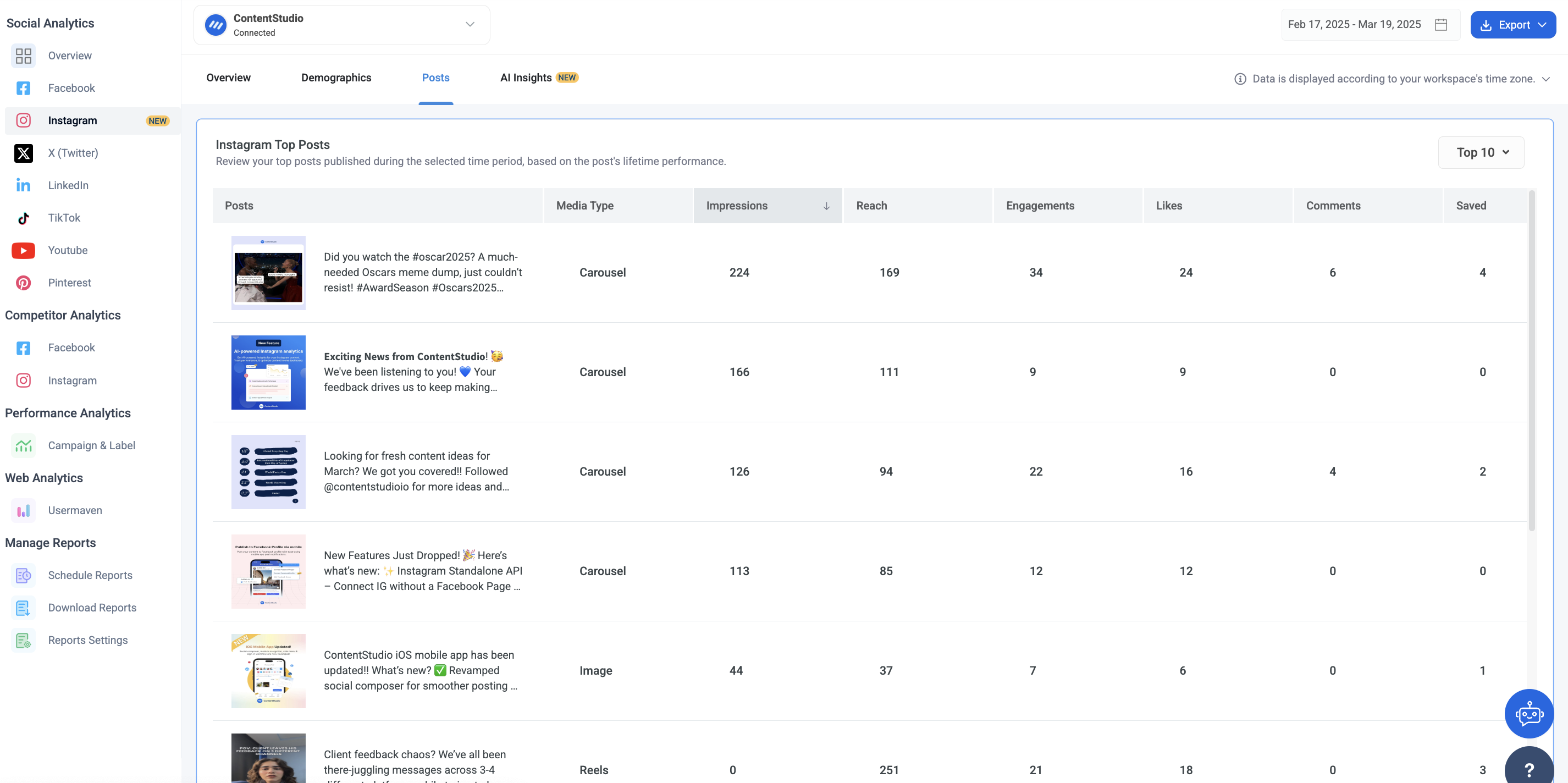
Task: Sort table by Comments column header
Action: tap(1368, 206)
